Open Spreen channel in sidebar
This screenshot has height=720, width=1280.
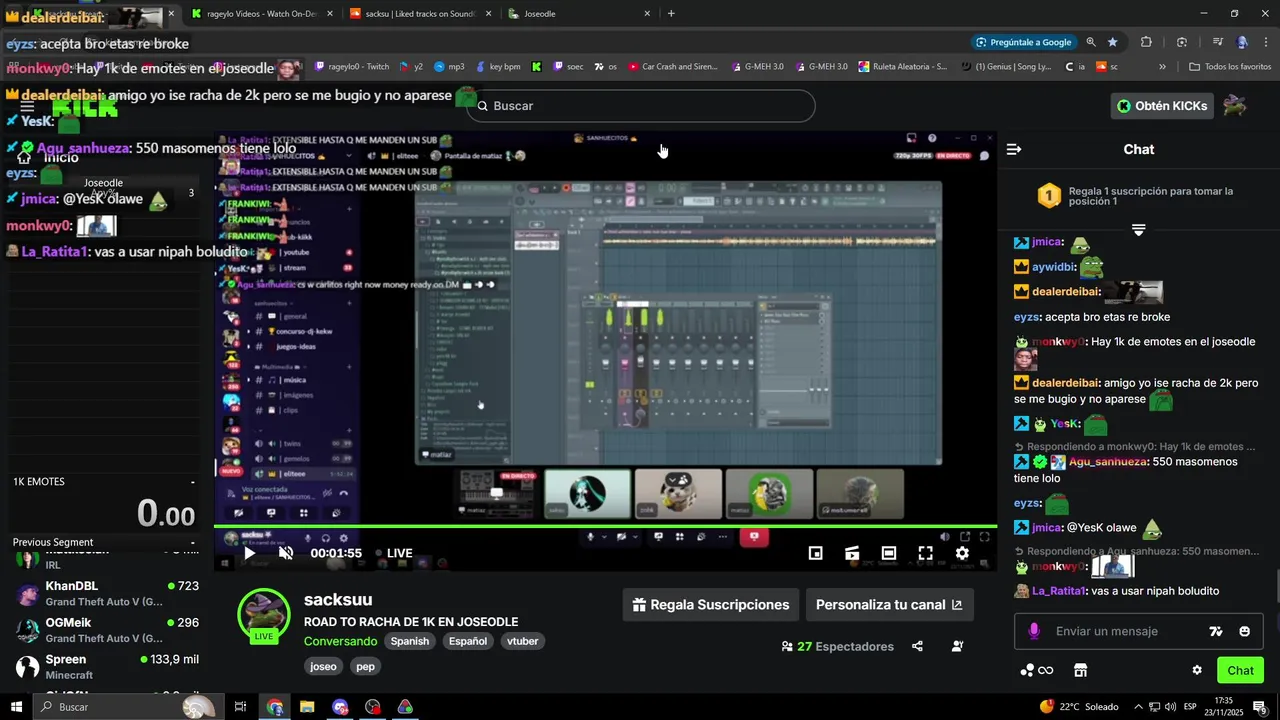click(107, 667)
